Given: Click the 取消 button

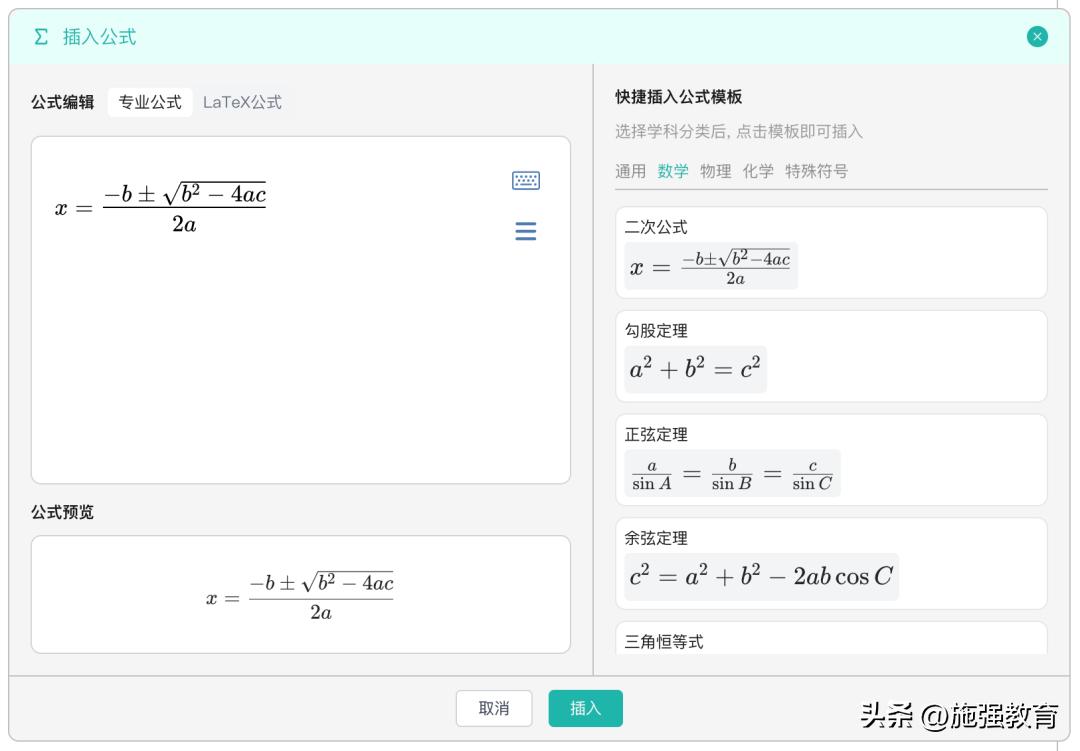Looking at the screenshot, I should [494, 708].
